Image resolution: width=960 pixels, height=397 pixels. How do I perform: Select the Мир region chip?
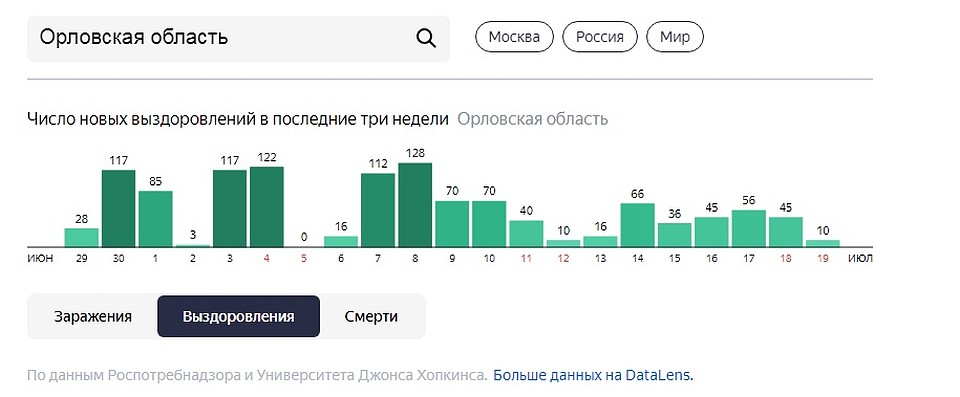click(x=675, y=37)
